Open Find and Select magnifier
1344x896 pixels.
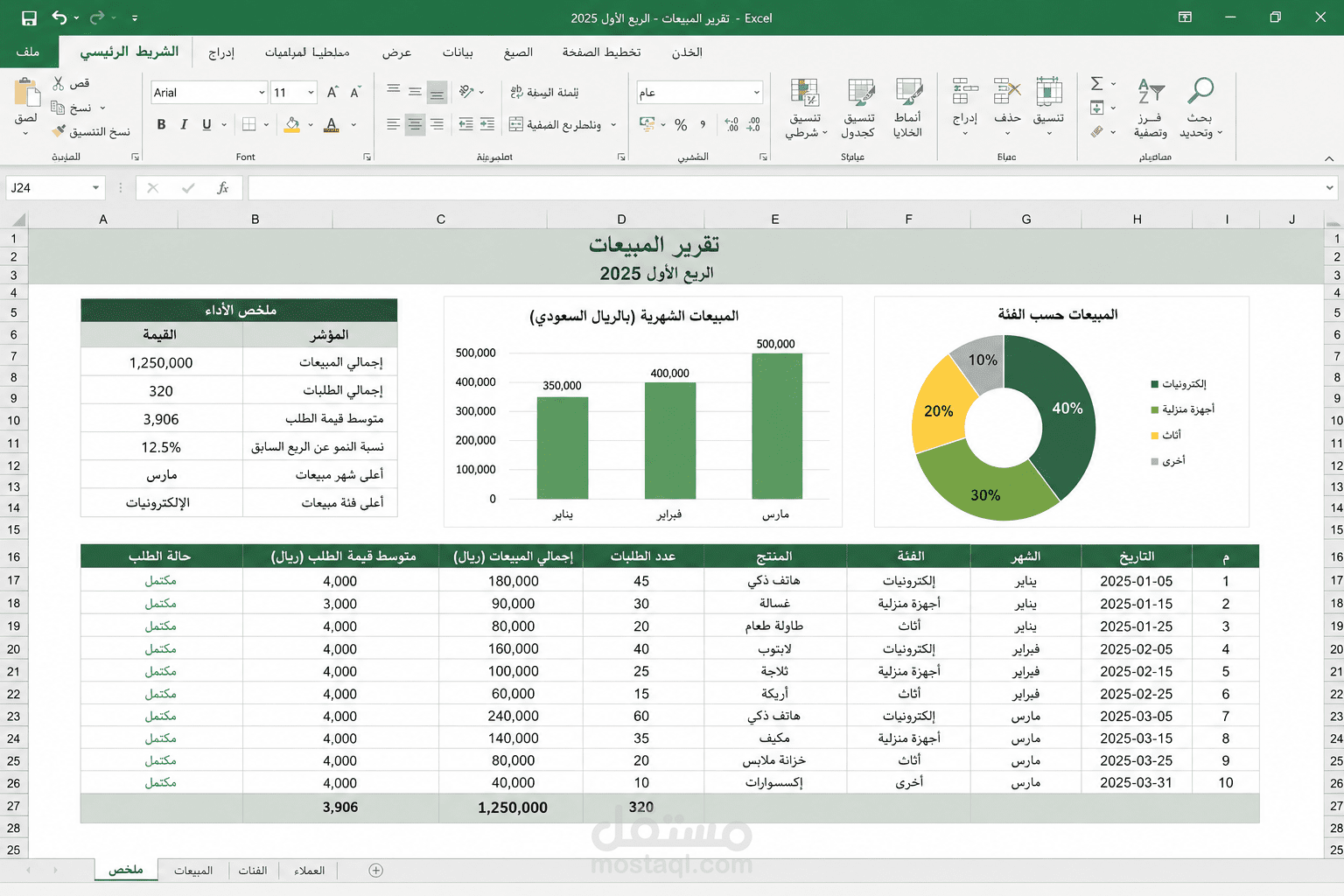(1200, 108)
